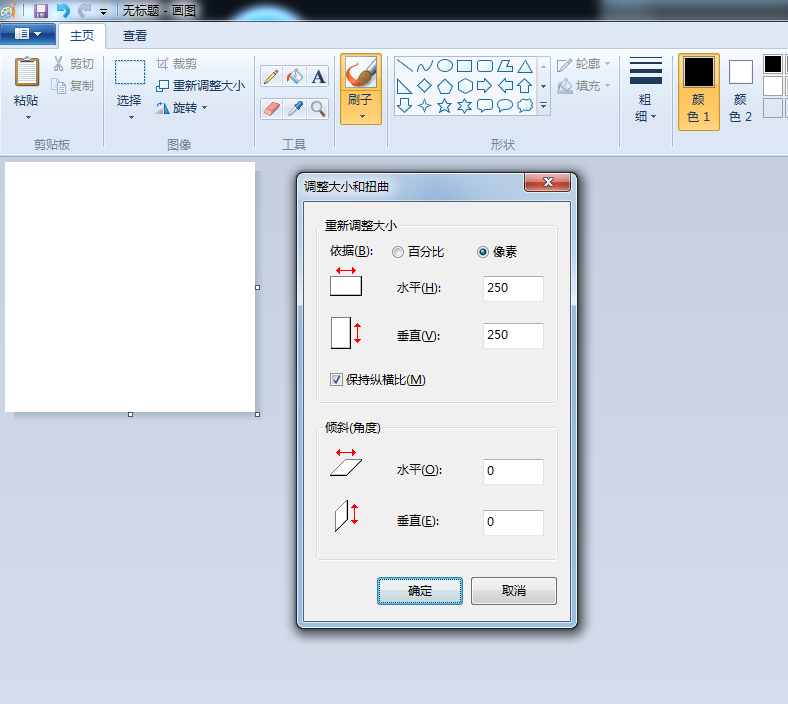Choose the Left arrow shape
The height and width of the screenshot is (704, 788).
505,86
